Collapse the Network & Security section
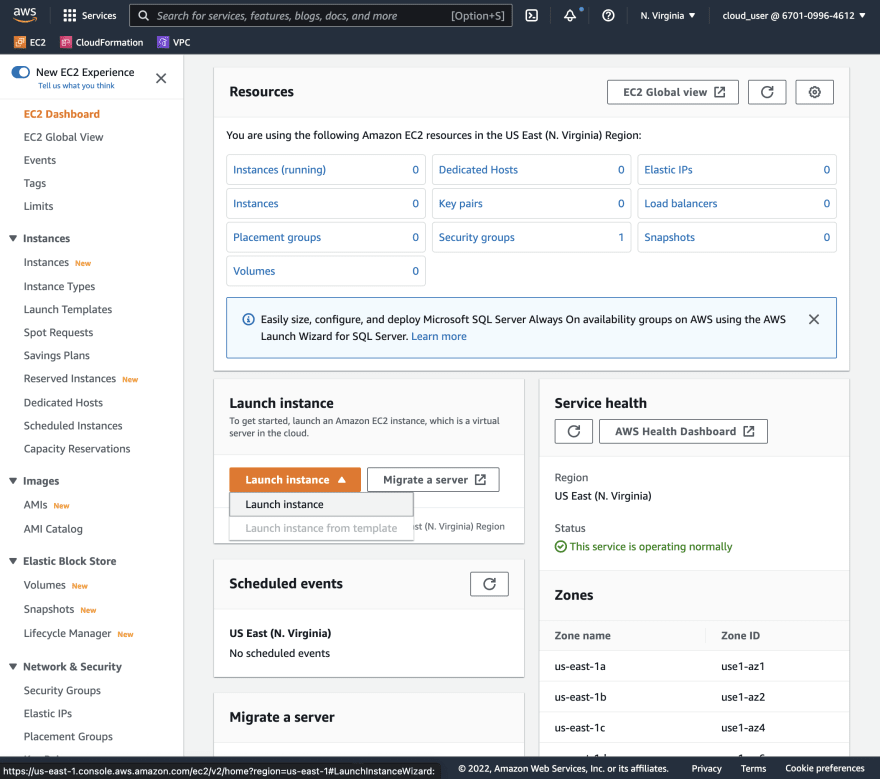Screen dimensions: 880x779 tap(13, 667)
